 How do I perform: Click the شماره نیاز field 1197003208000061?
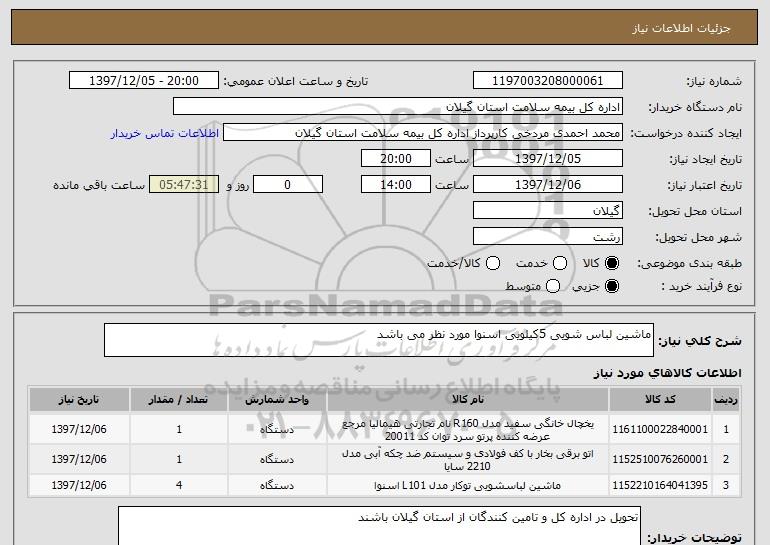pos(548,81)
